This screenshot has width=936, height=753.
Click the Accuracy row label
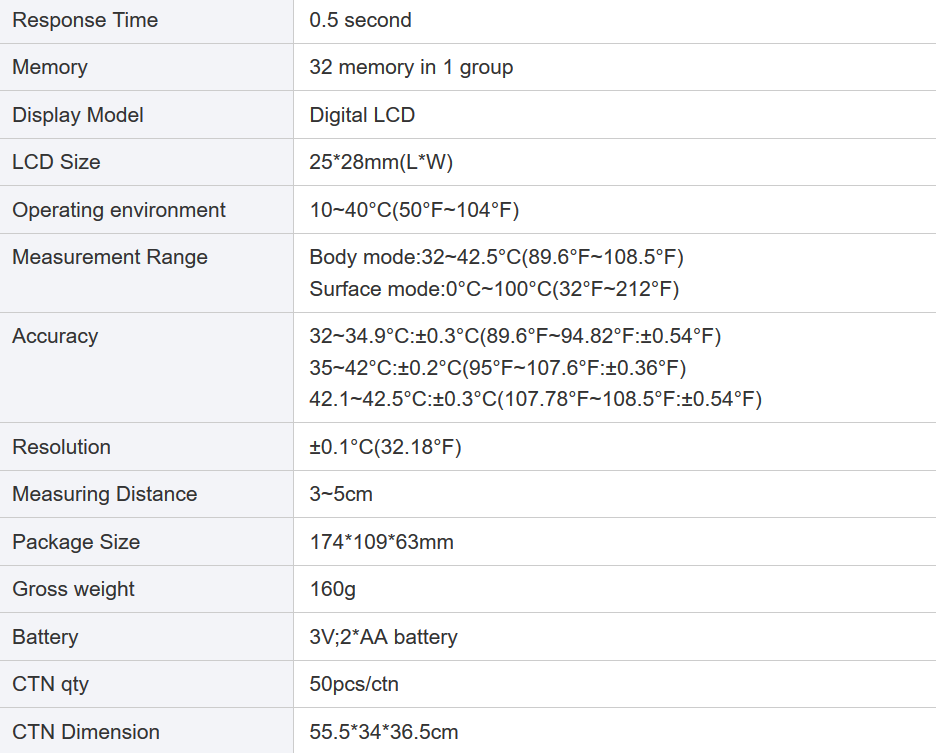(55, 336)
